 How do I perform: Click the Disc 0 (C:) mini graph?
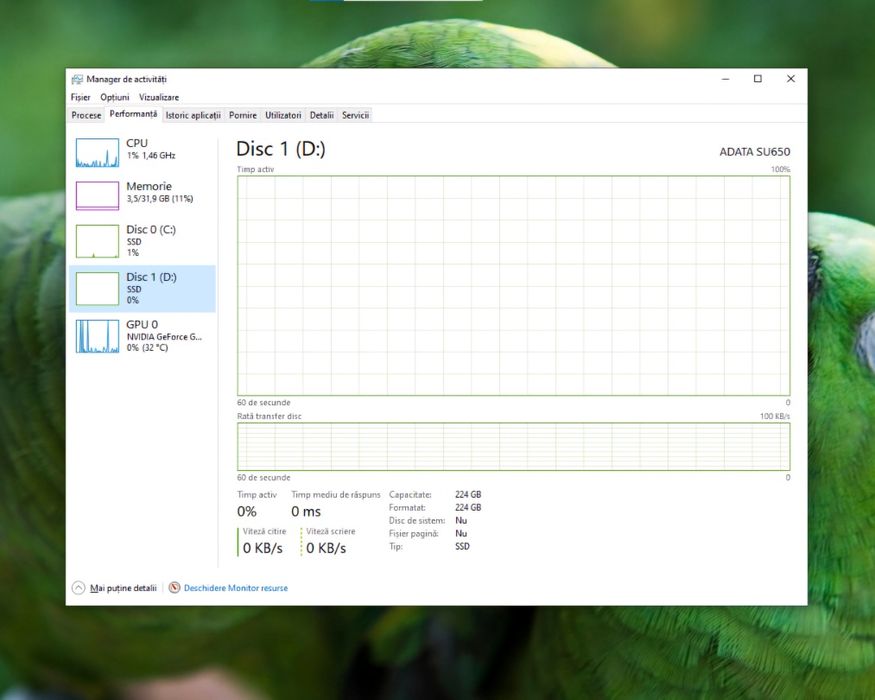[x=97, y=241]
